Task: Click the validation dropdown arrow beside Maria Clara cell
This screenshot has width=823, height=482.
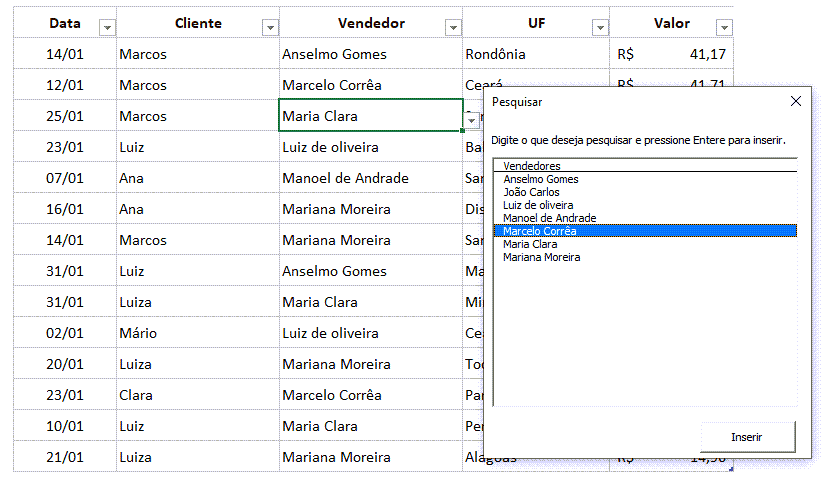Action: point(471,120)
